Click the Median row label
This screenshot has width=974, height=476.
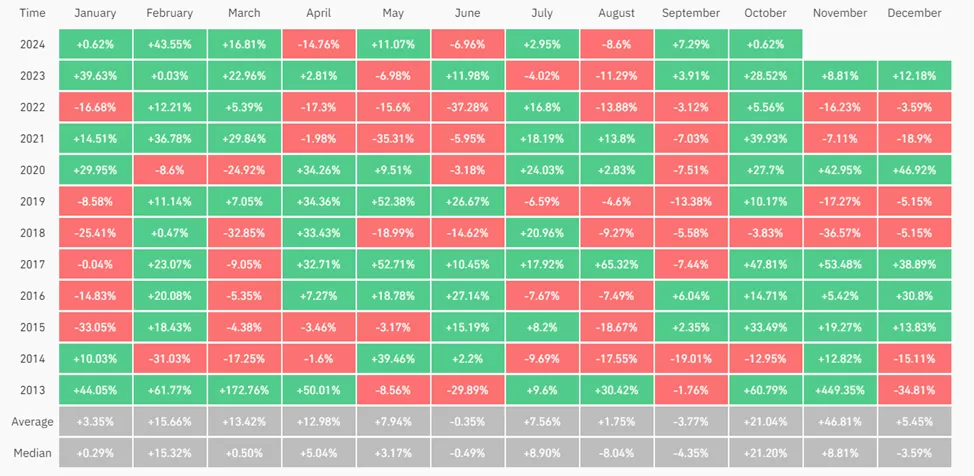30,453
